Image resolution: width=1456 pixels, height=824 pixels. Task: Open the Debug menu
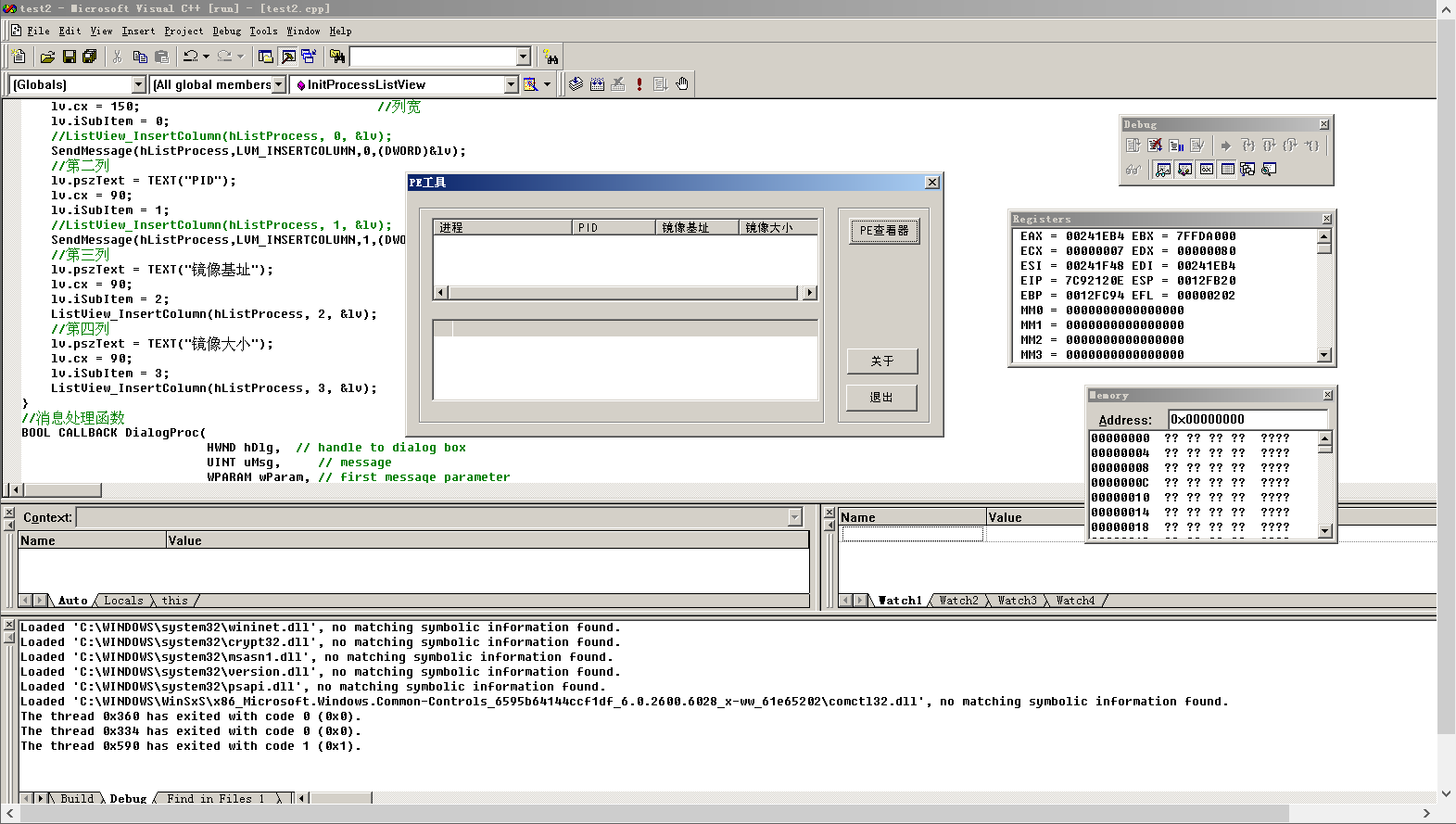point(226,31)
